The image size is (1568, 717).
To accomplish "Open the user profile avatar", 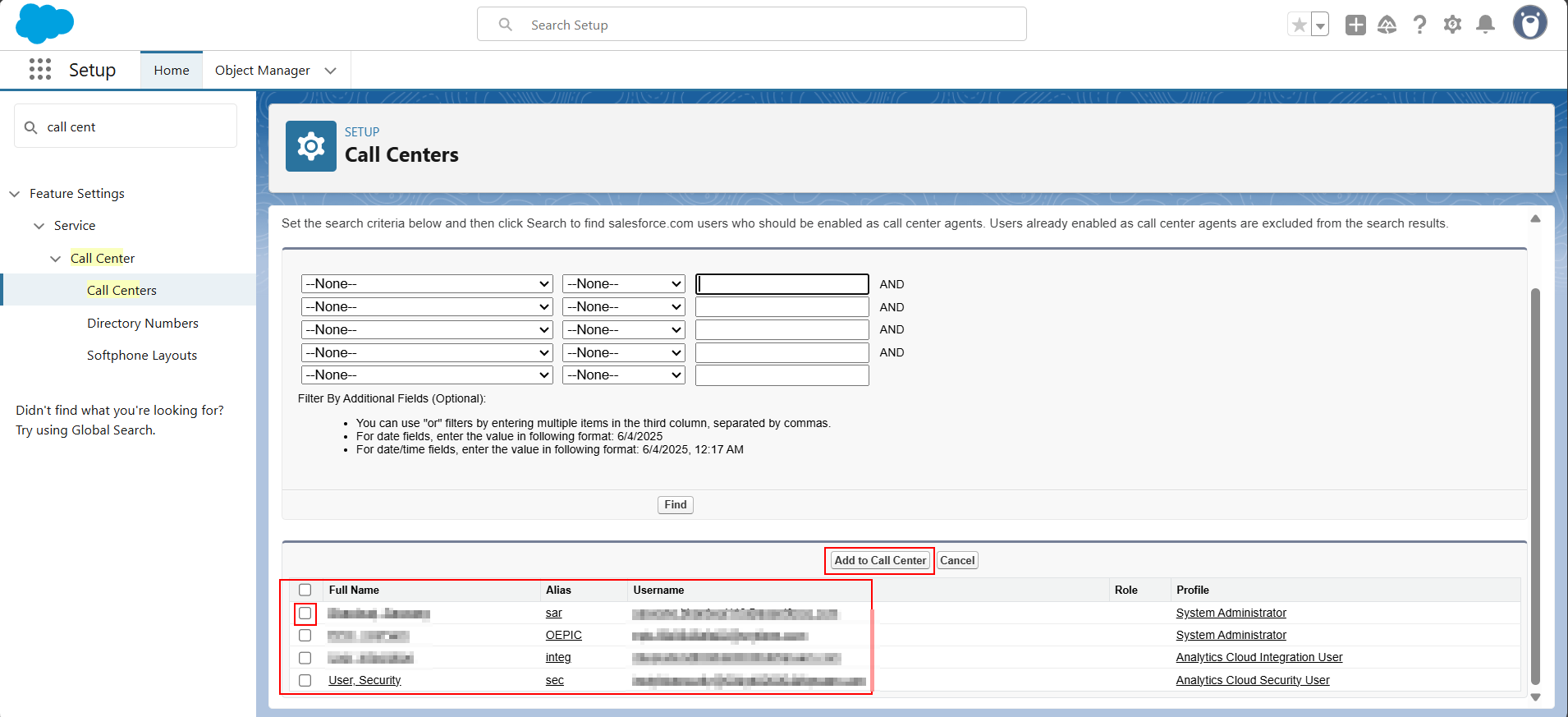I will pyautogui.click(x=1530, y=23).
